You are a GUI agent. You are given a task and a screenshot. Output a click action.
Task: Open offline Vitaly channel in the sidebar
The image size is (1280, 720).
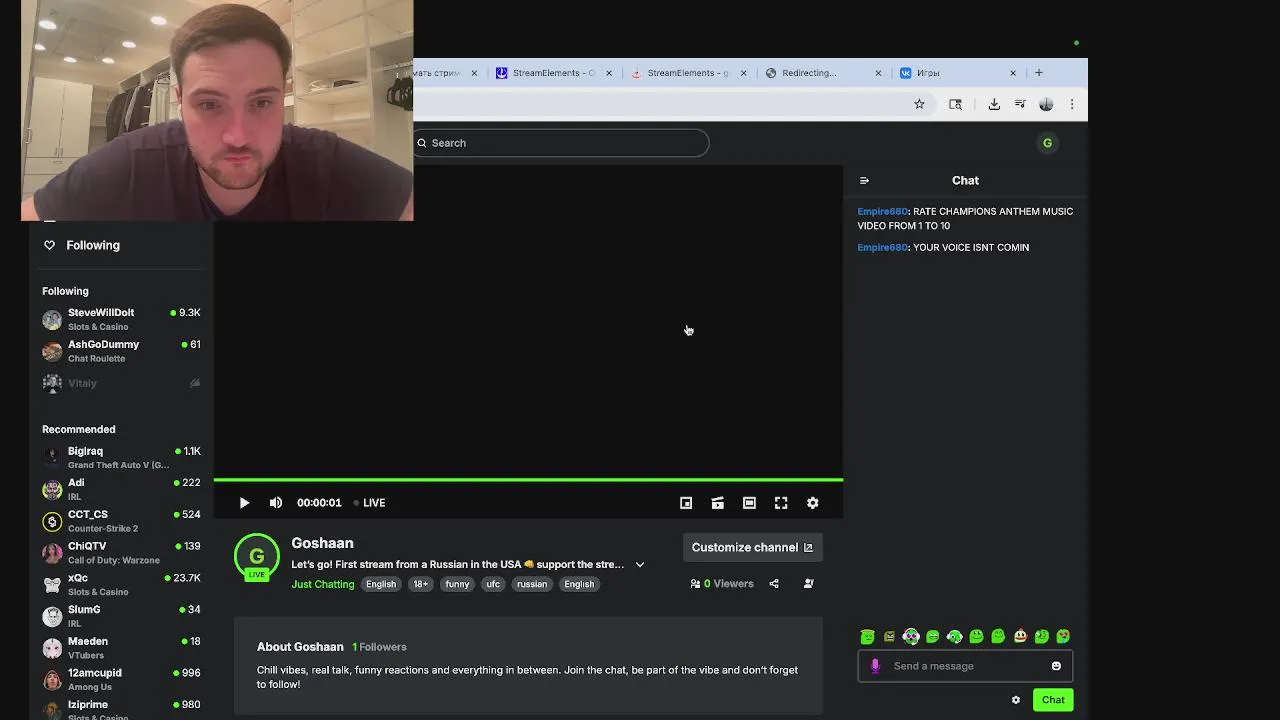121,383
